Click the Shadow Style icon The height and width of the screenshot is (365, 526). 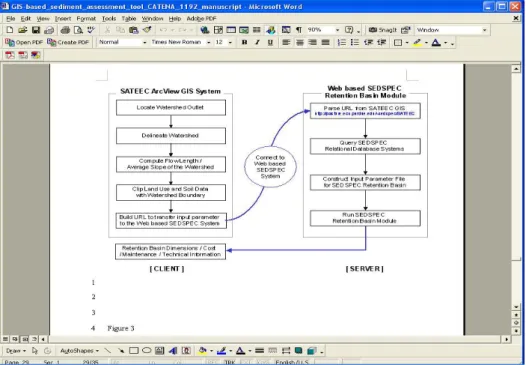pyautogui.click(x=299, y=351)
